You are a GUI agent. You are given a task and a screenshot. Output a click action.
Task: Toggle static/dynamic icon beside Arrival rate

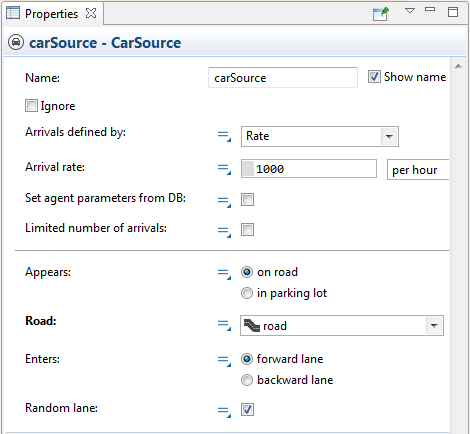[224, 169]
